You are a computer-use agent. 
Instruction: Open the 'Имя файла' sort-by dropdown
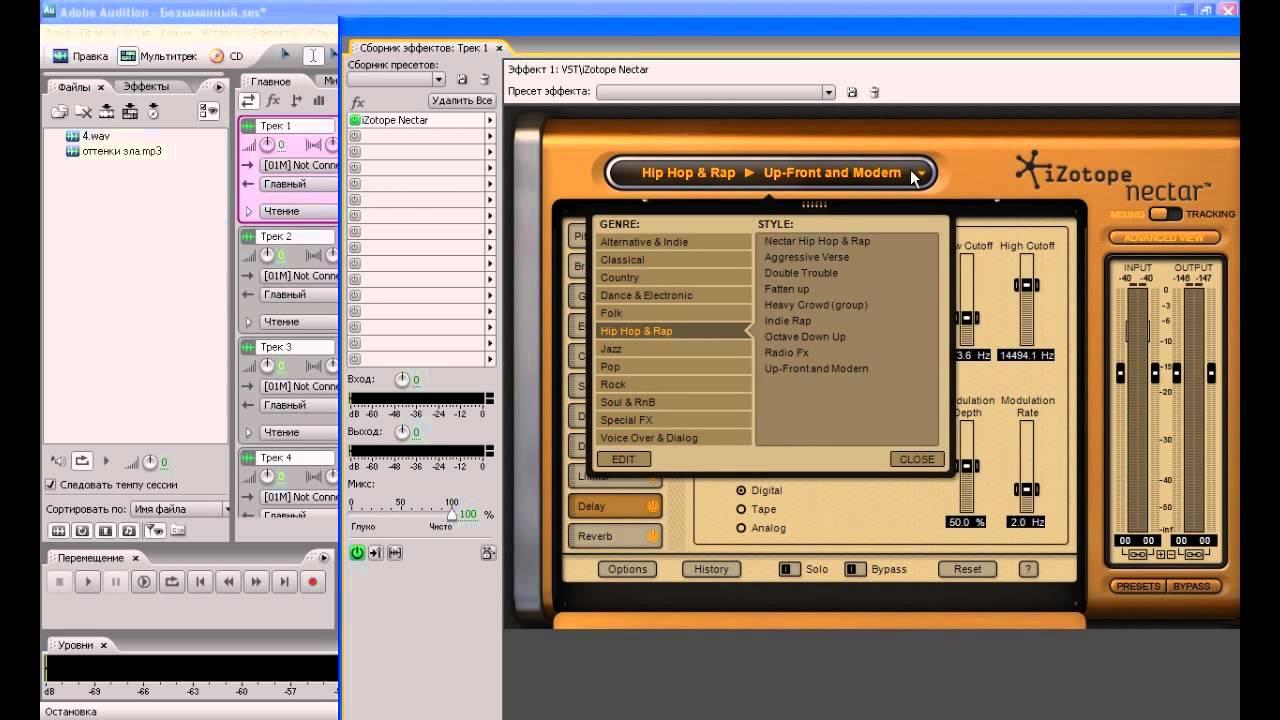180,509
